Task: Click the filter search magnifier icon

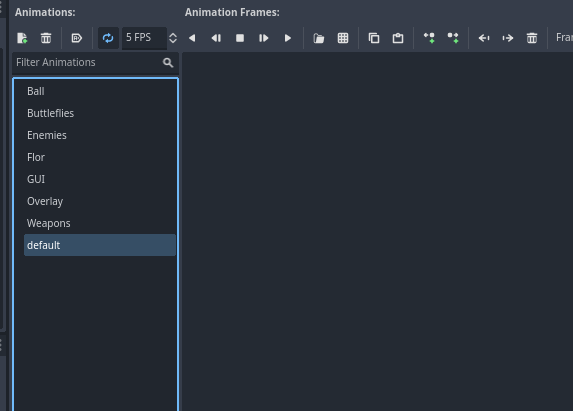Action: 168,62
